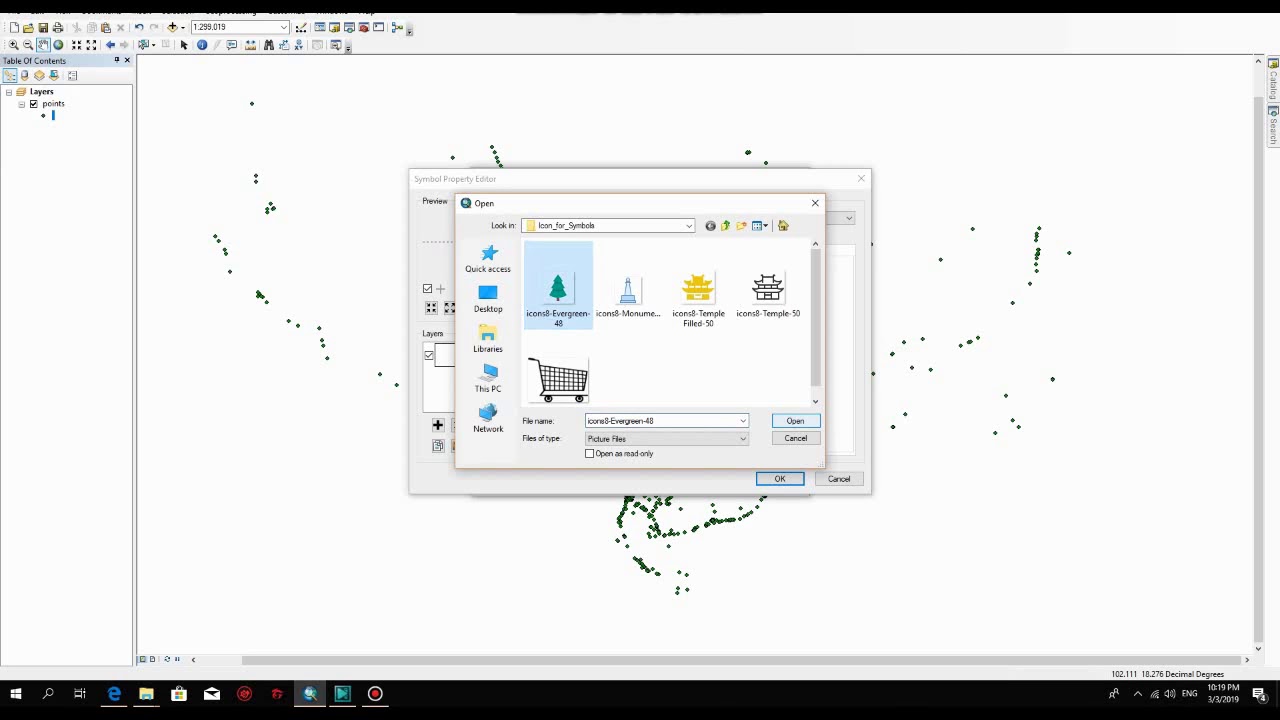Click the file list vertical scrollbar
The height and width of the screenshot is (720, 1280).
(815, 318)
